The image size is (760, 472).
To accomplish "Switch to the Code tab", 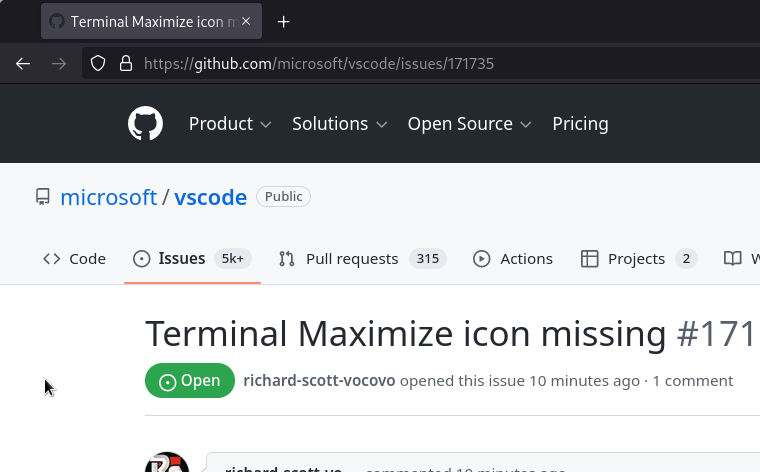I will [x=74, y=259].
